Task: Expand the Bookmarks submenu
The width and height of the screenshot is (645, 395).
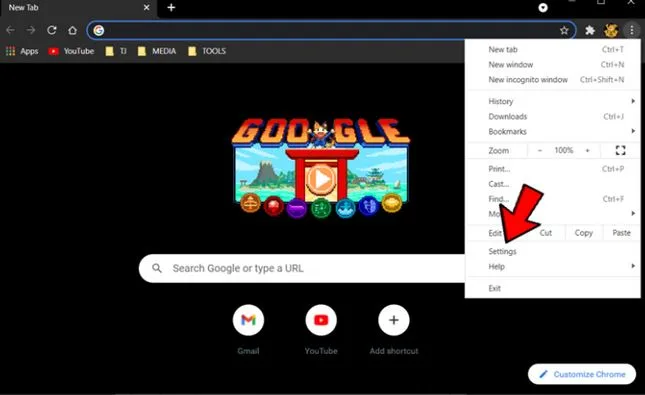Action: click(x=552, y=132)
